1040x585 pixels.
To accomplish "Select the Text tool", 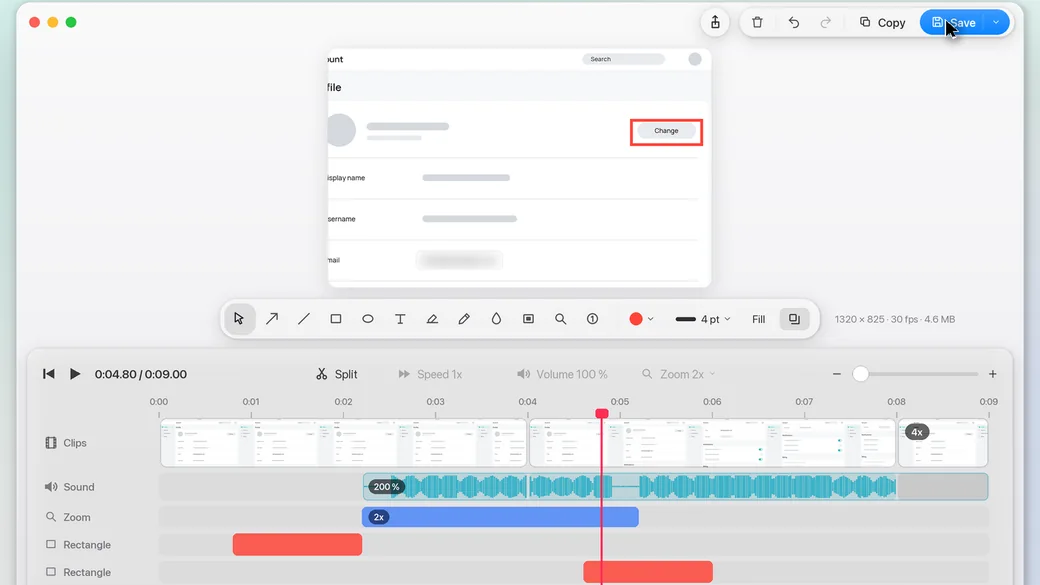I will click(400, 319).
